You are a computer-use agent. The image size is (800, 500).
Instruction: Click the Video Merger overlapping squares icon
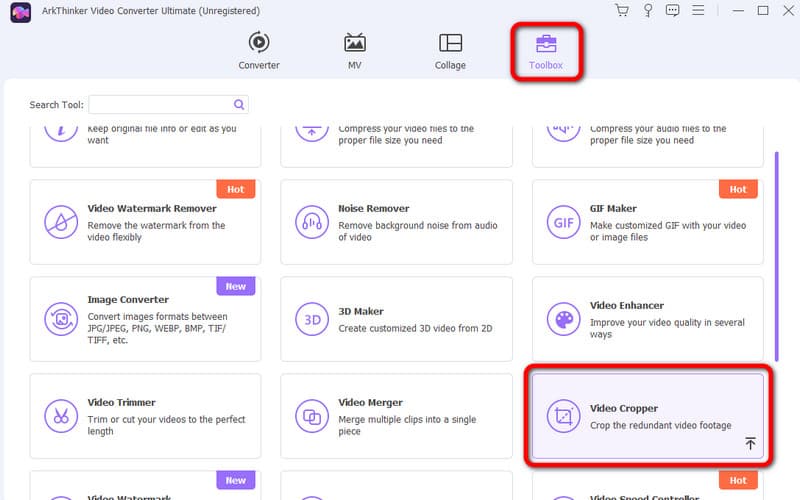[x=312, y=416]
